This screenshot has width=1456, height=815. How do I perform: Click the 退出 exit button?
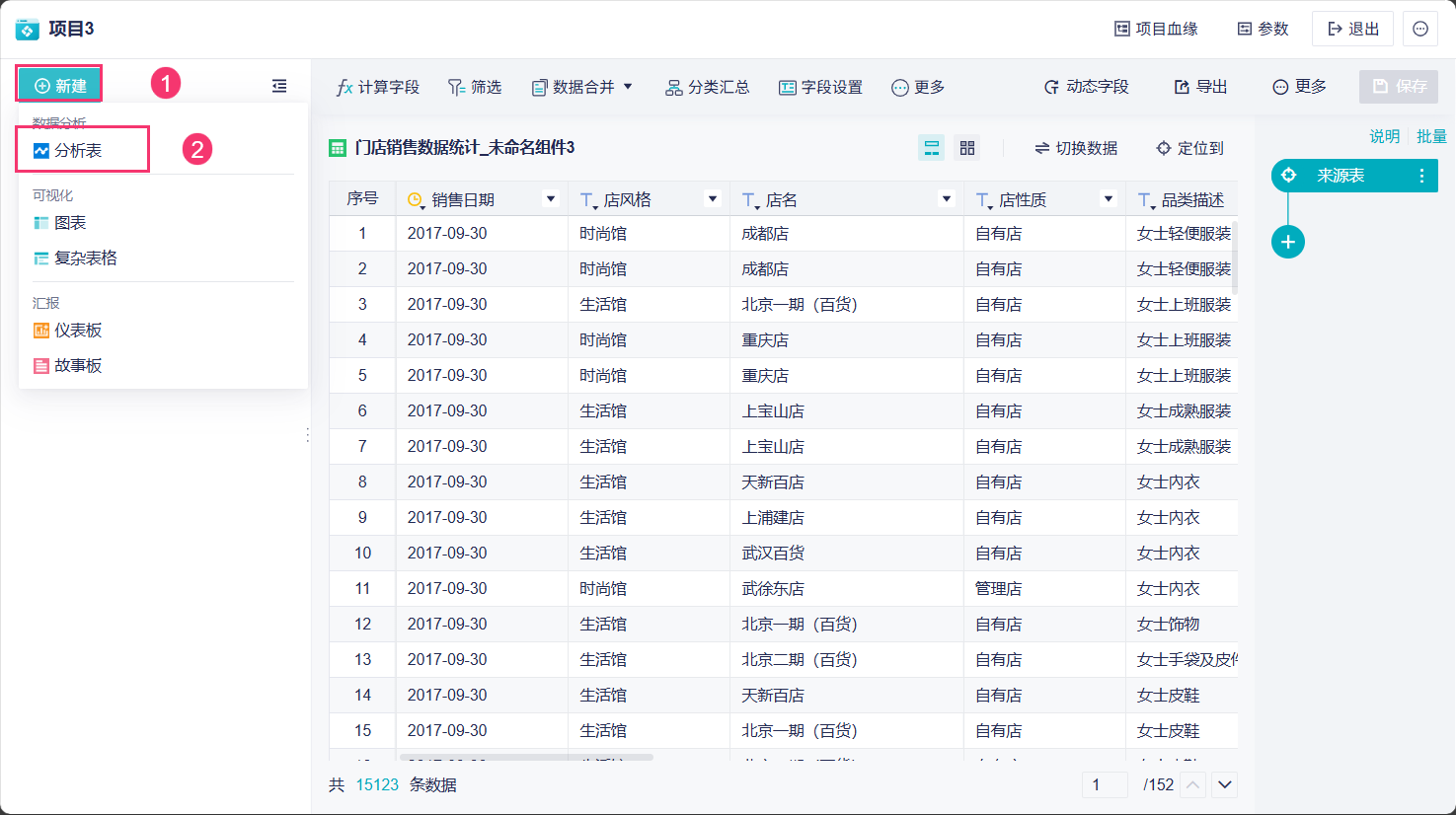pyautogui.click(x=1352, y=29)
